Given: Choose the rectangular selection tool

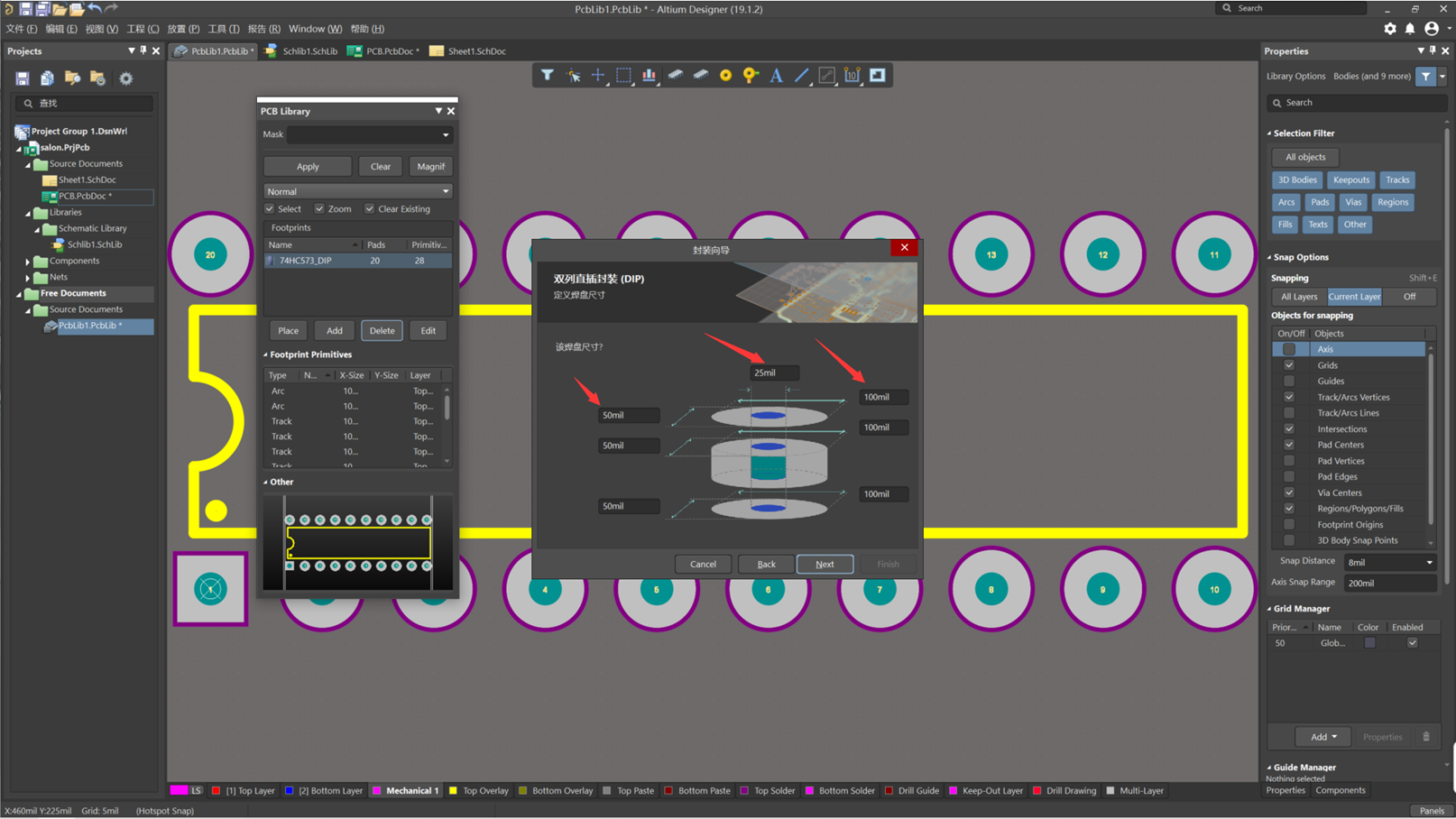Looking at the screenshot, I should tap(623, 75).
